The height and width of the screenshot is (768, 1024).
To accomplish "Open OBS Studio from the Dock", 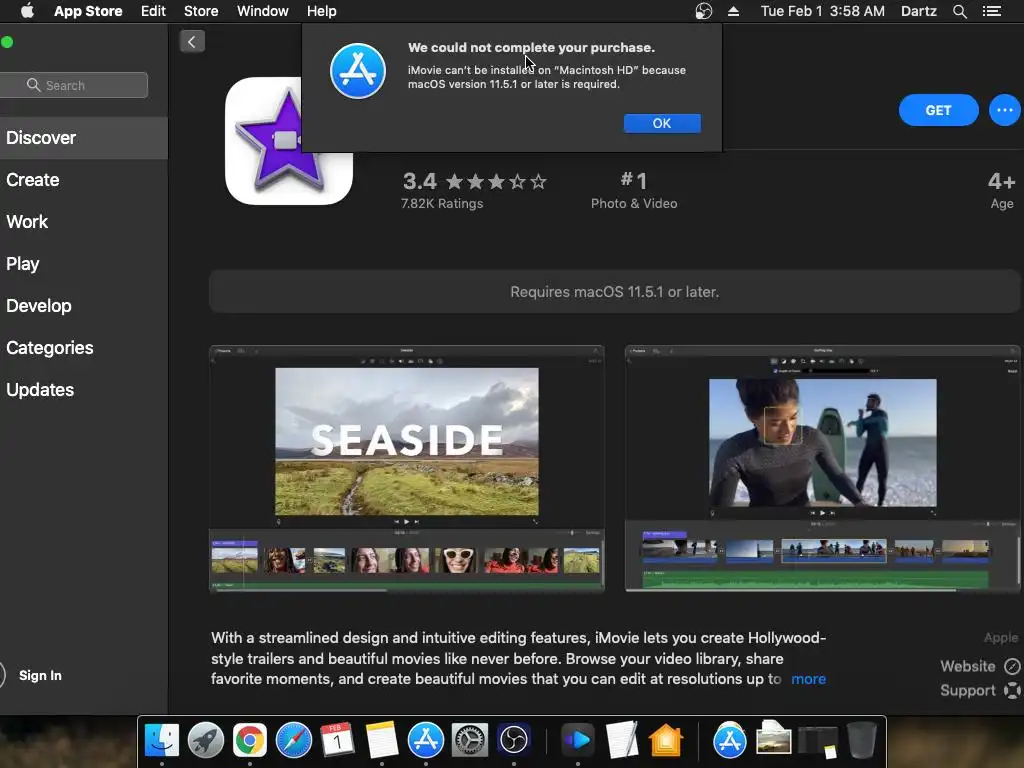I will point(514,741).
